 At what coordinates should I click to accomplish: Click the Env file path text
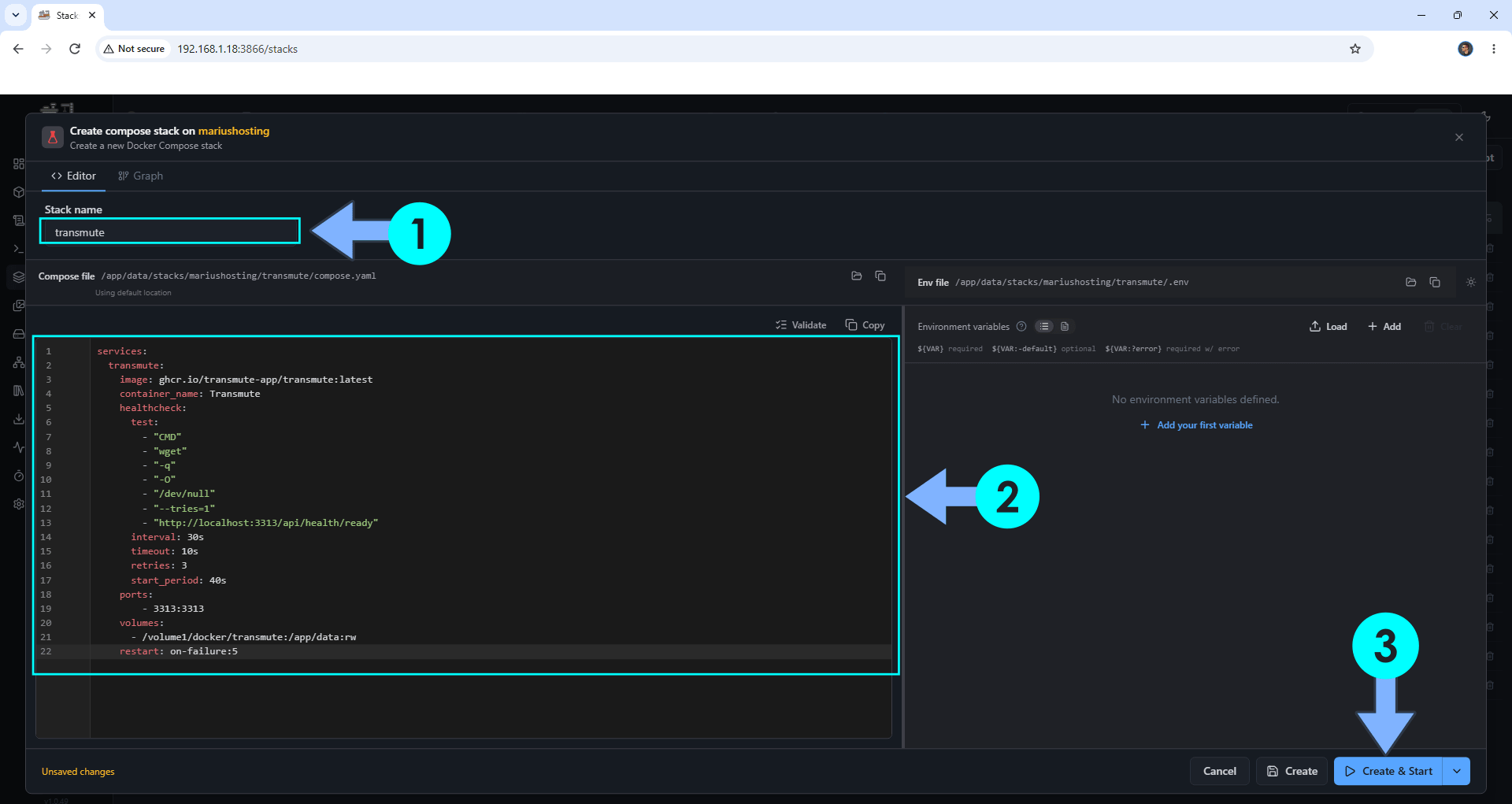pyautogui.click(x=1072, y=282)
